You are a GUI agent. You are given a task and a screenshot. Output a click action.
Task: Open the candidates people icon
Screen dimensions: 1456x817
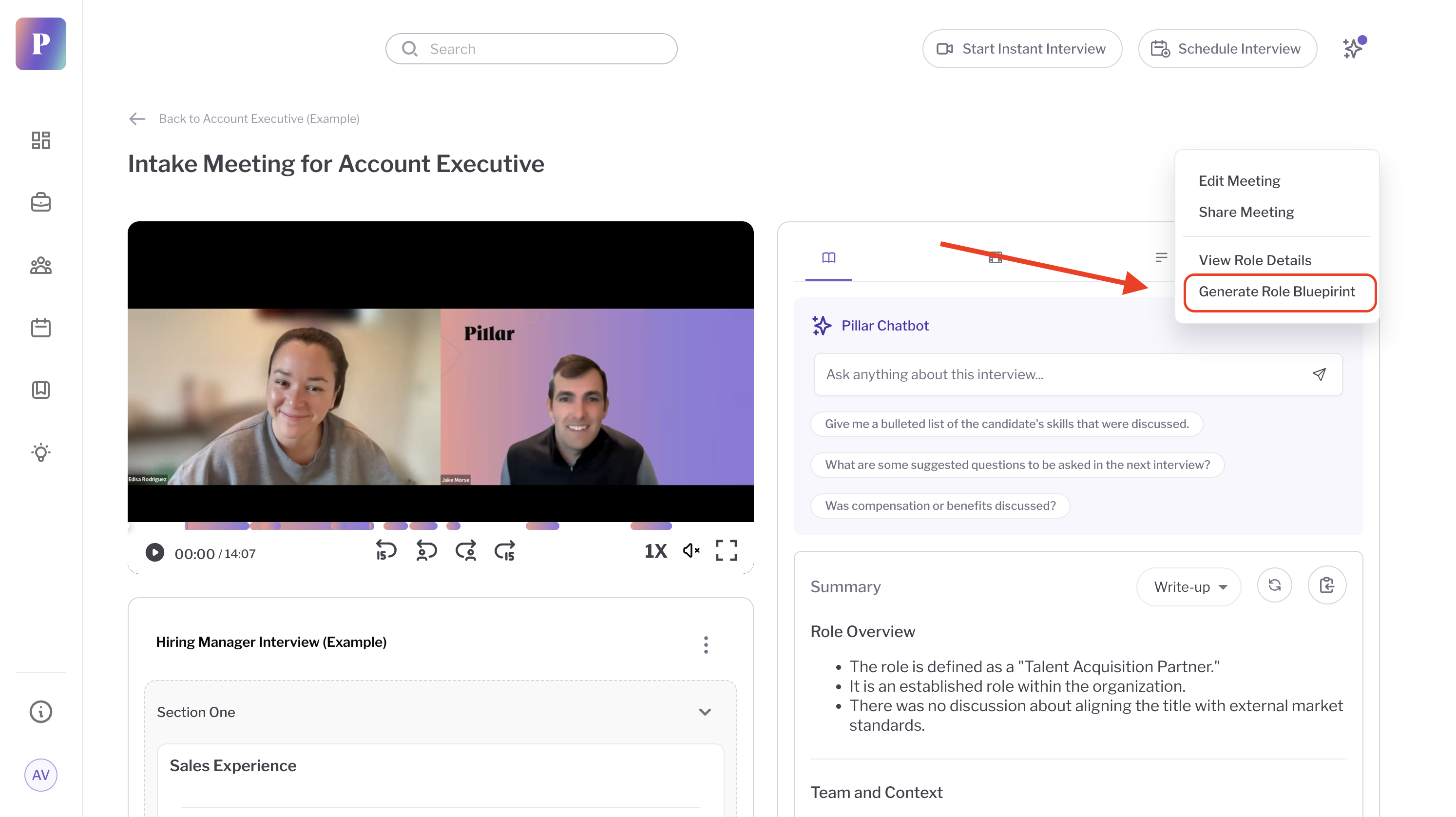coord(41,265)
